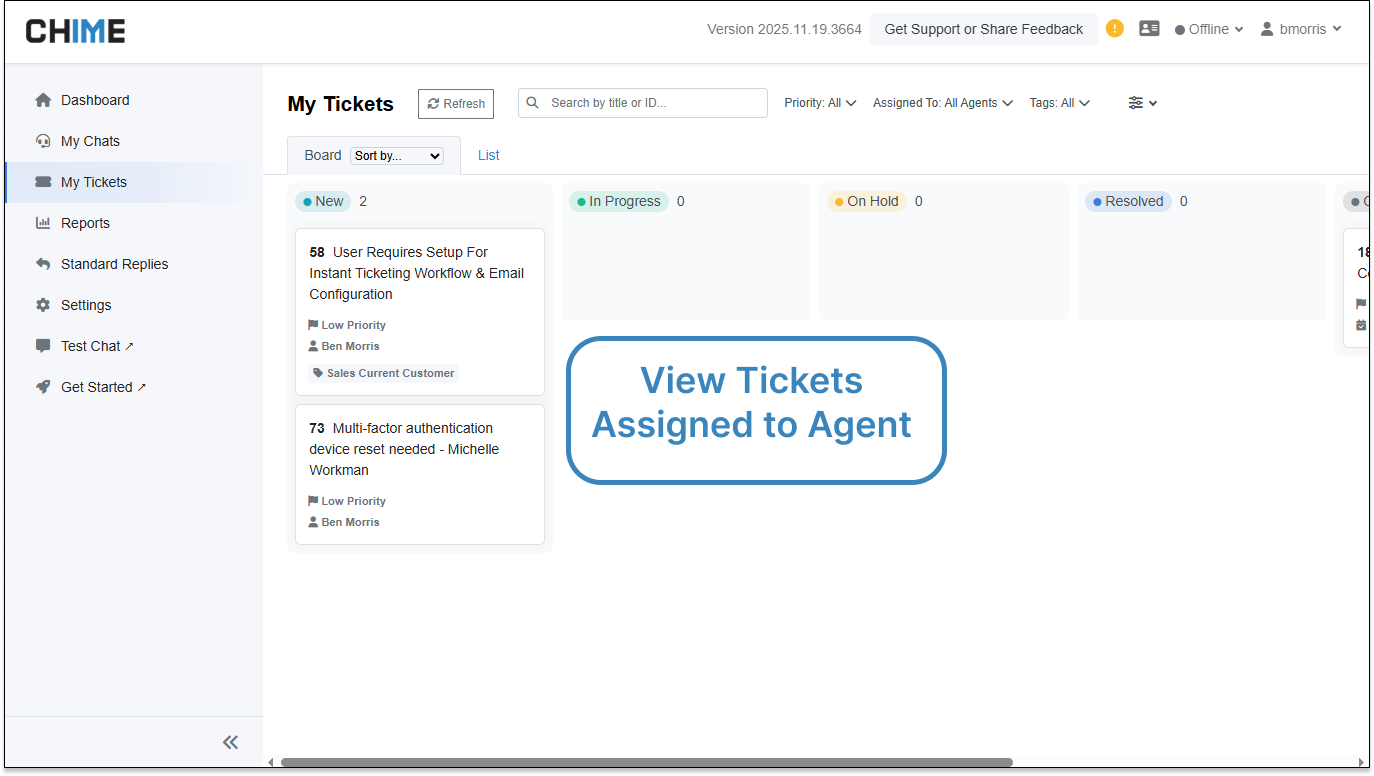Expand the Offline status dropdown
The image size is (1374, 776).
click(1209, 29)
